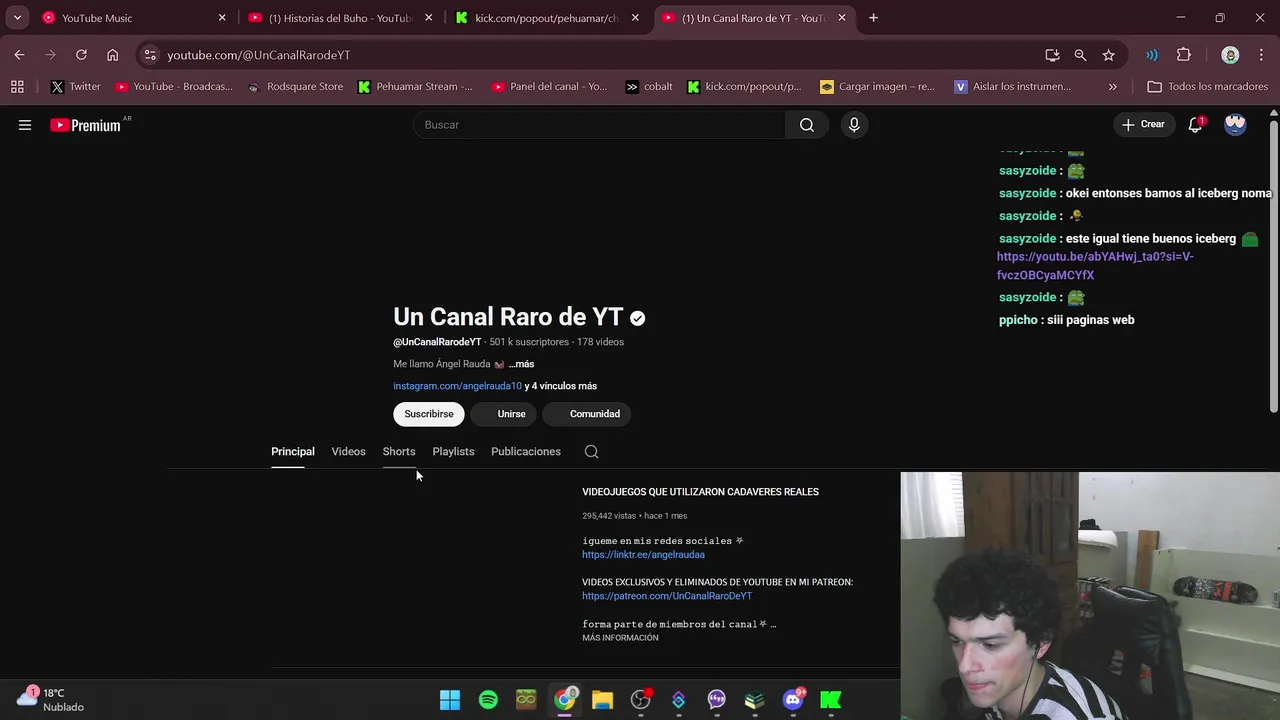
Task: Open a new browser tab with plus
Action: point(873,18)
